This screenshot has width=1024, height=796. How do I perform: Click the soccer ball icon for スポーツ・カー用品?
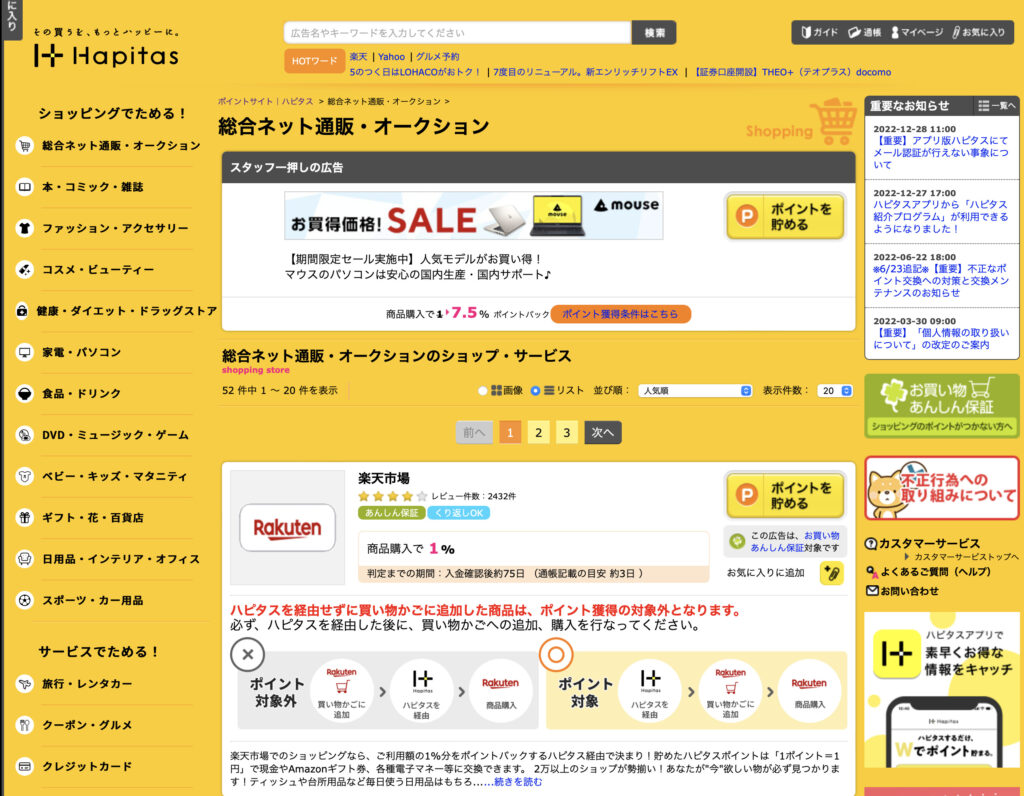[x=24, y=600]
